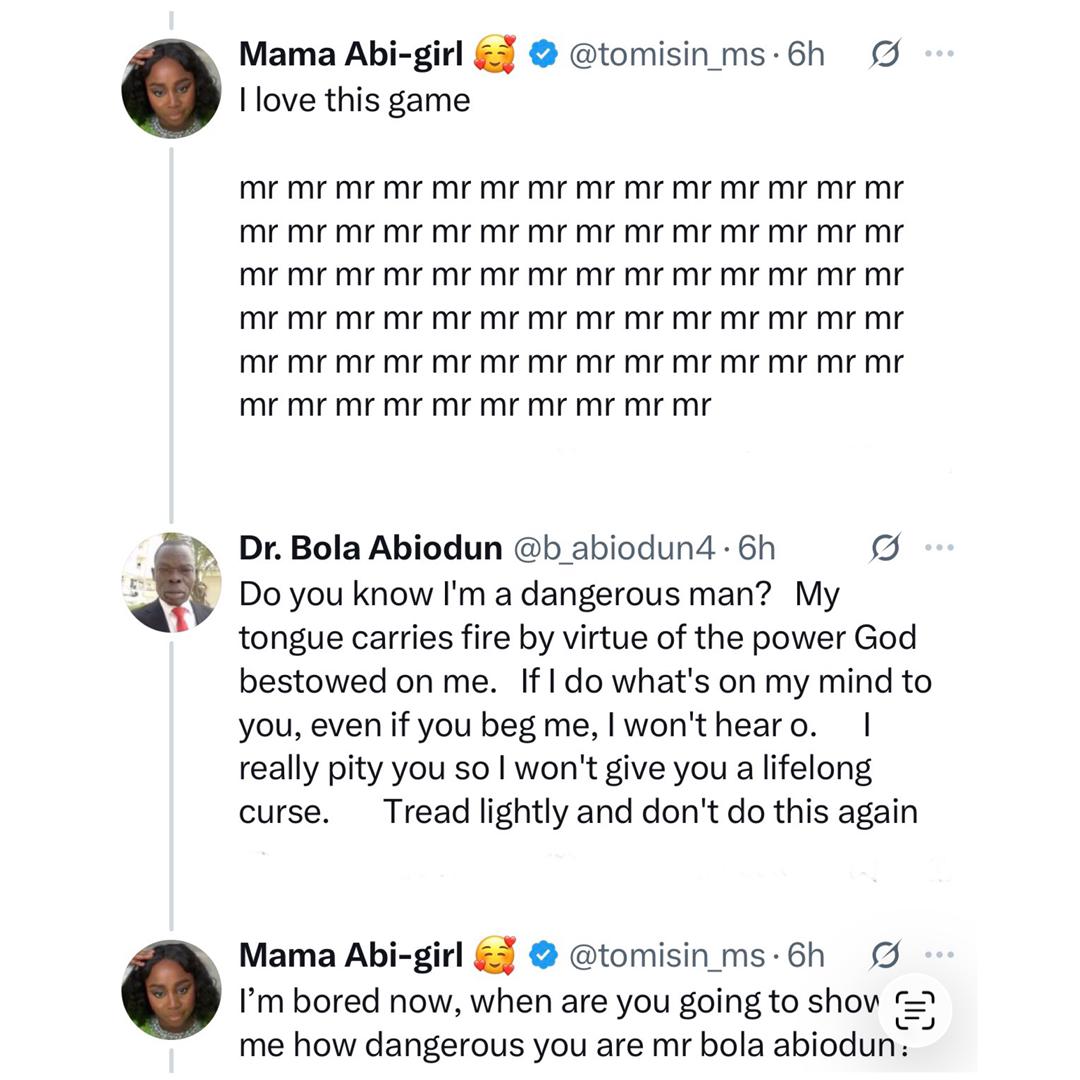Click the verified badge on the bottom tweet

tap(543, 956)
